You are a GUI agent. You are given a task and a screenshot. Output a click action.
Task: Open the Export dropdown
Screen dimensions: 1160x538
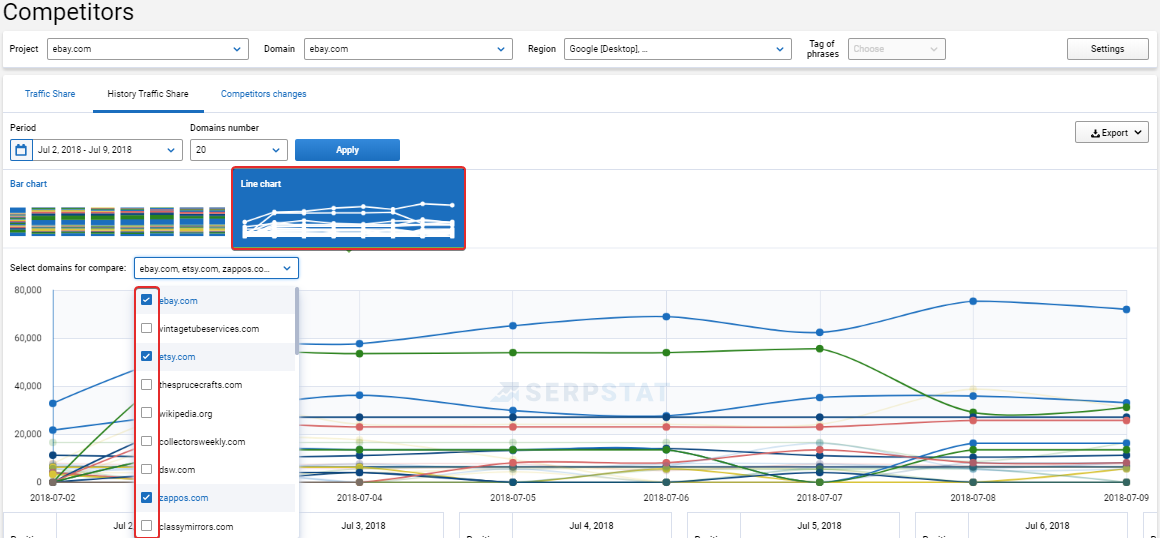pyautogui.click(x=1112, y=133)
